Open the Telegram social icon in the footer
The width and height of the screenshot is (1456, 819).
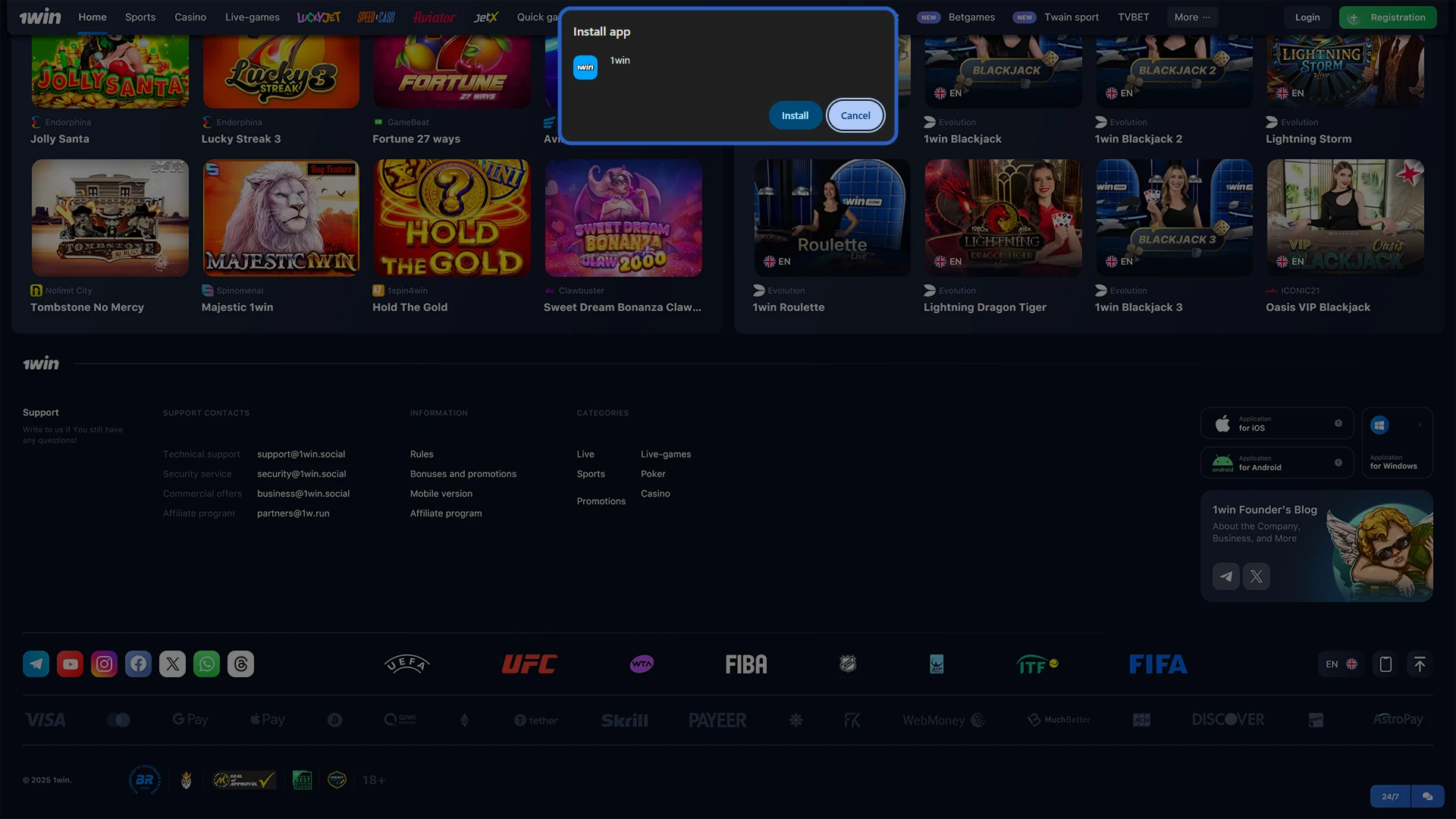[x=36, y=664]
